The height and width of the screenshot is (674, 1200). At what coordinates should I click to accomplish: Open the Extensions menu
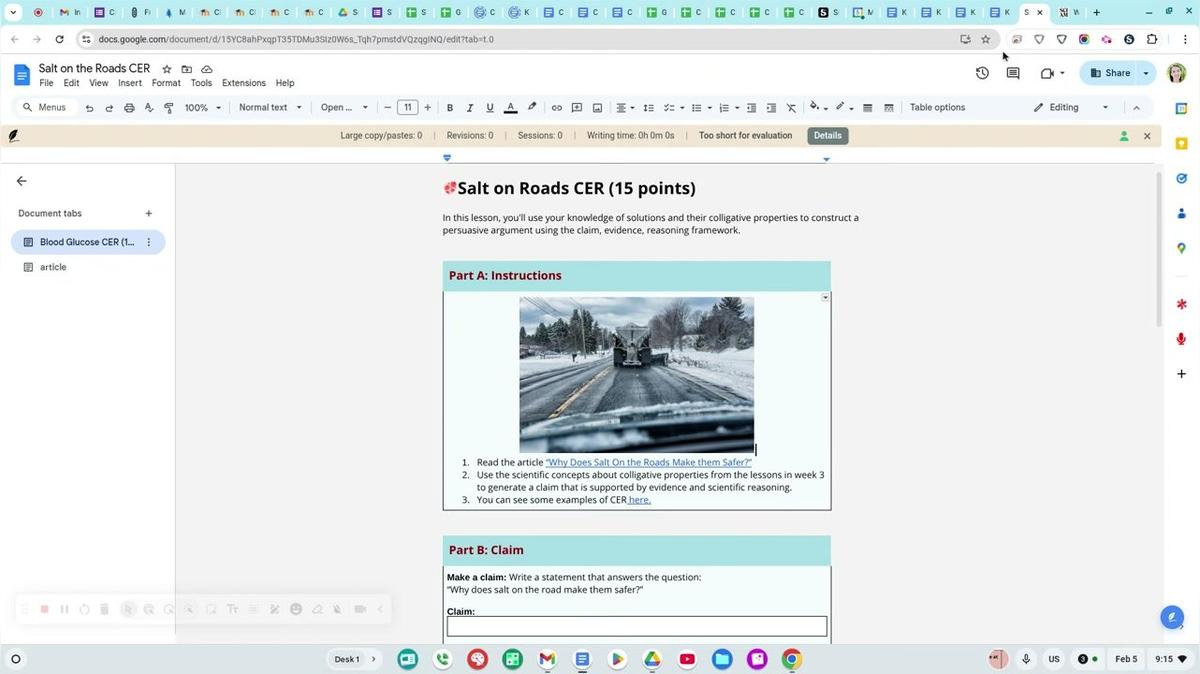click(243, 83)
